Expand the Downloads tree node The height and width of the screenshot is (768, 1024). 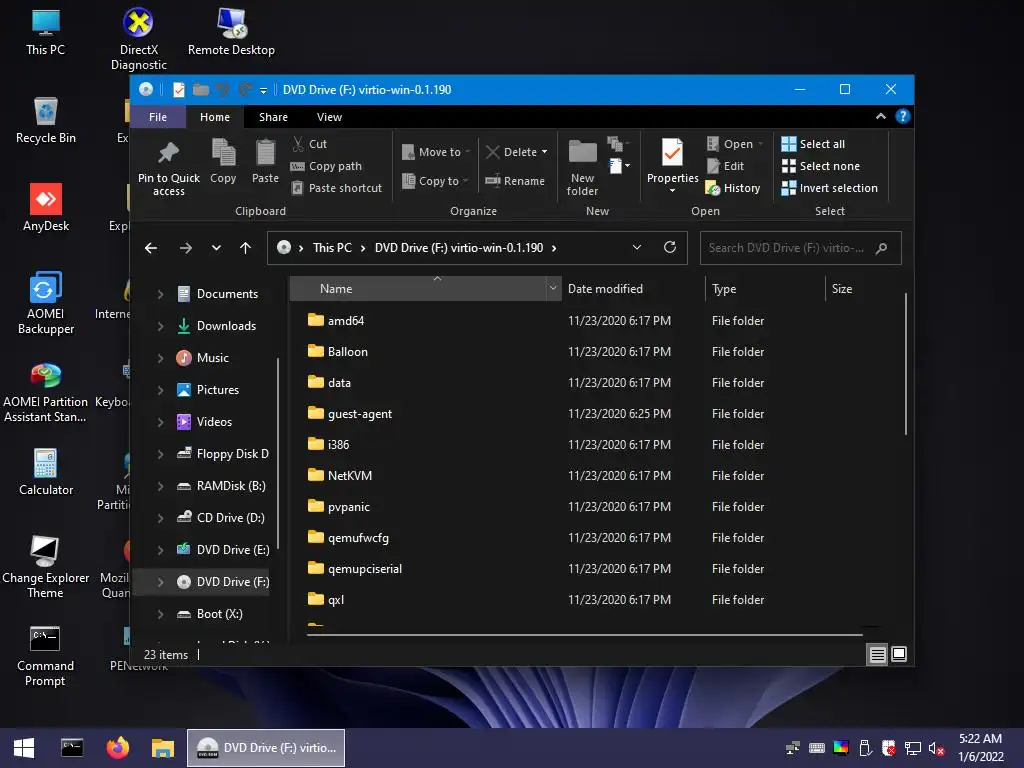click(161, 326)
